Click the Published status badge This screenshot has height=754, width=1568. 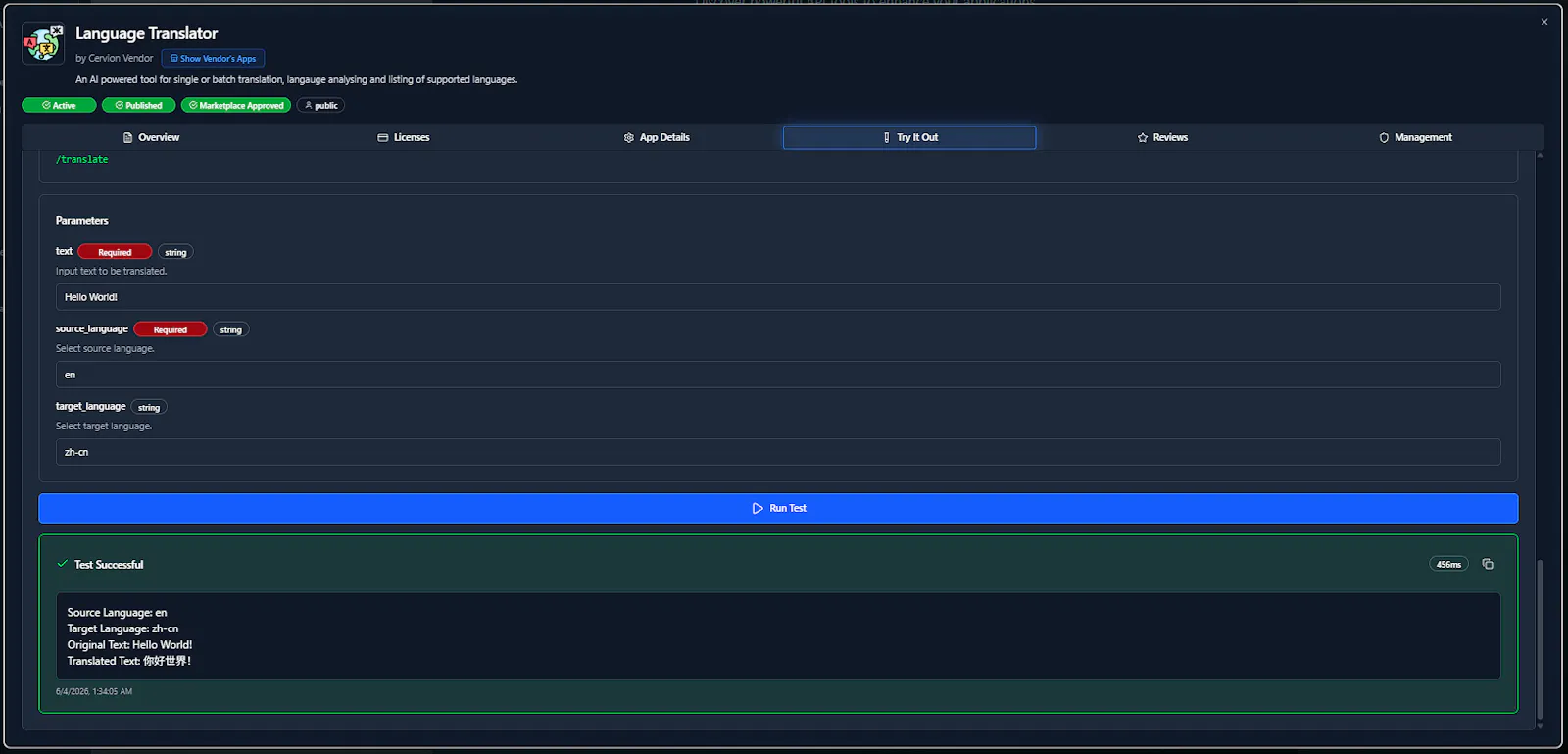click(x=138, y=105)
